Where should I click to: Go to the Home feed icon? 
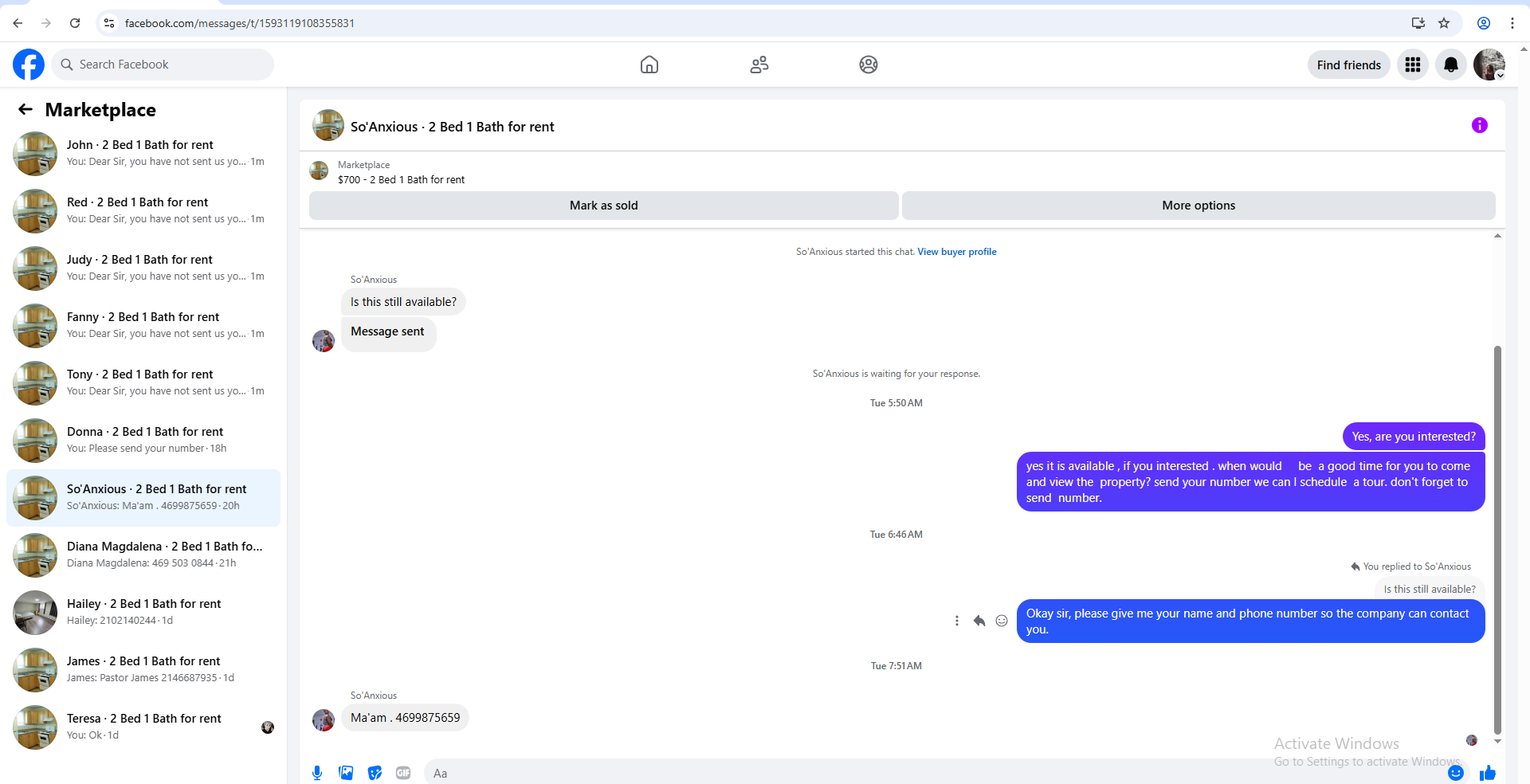pos(649,65)
